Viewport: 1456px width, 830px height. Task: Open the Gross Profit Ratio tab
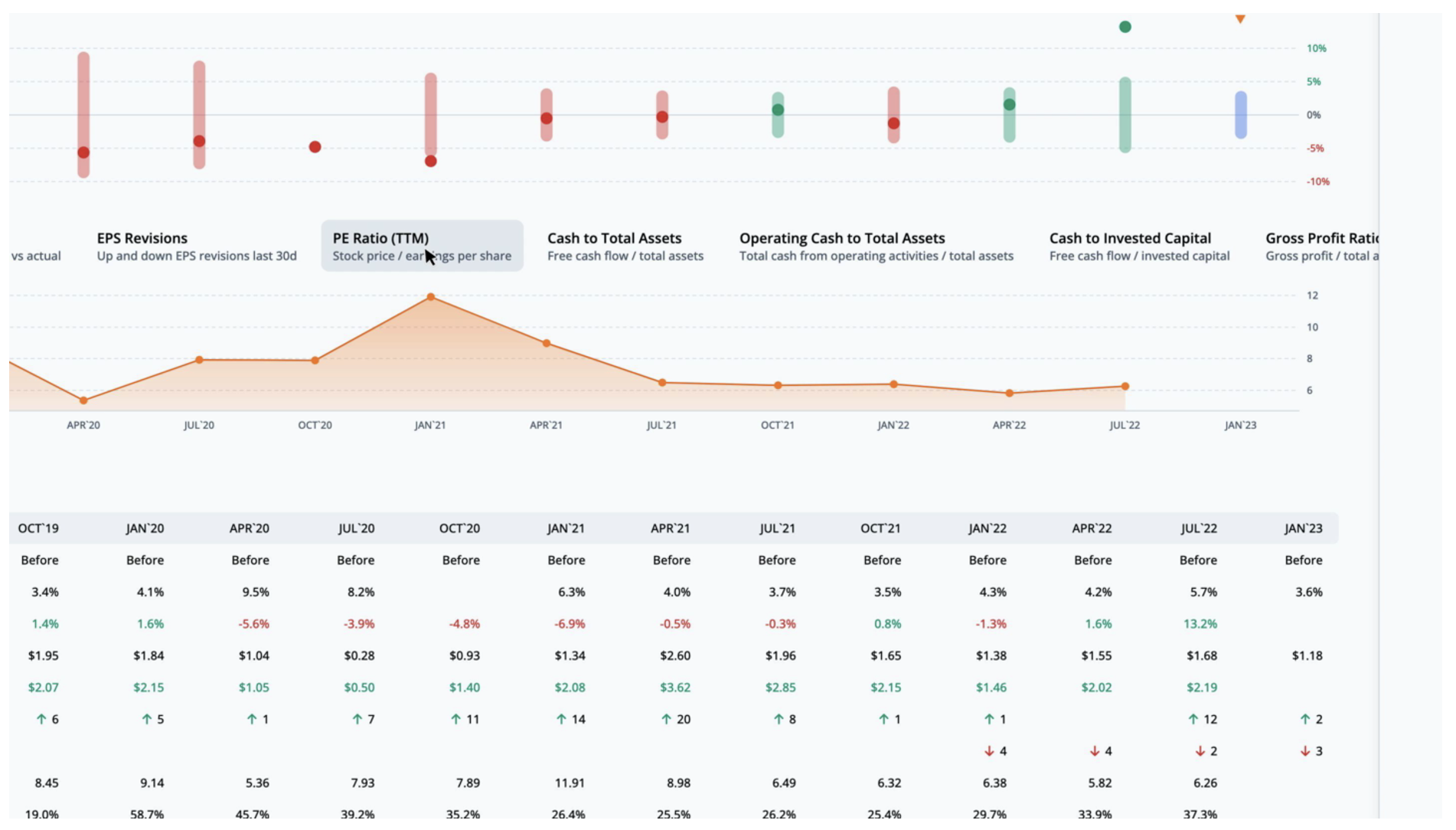(1321, 246)
